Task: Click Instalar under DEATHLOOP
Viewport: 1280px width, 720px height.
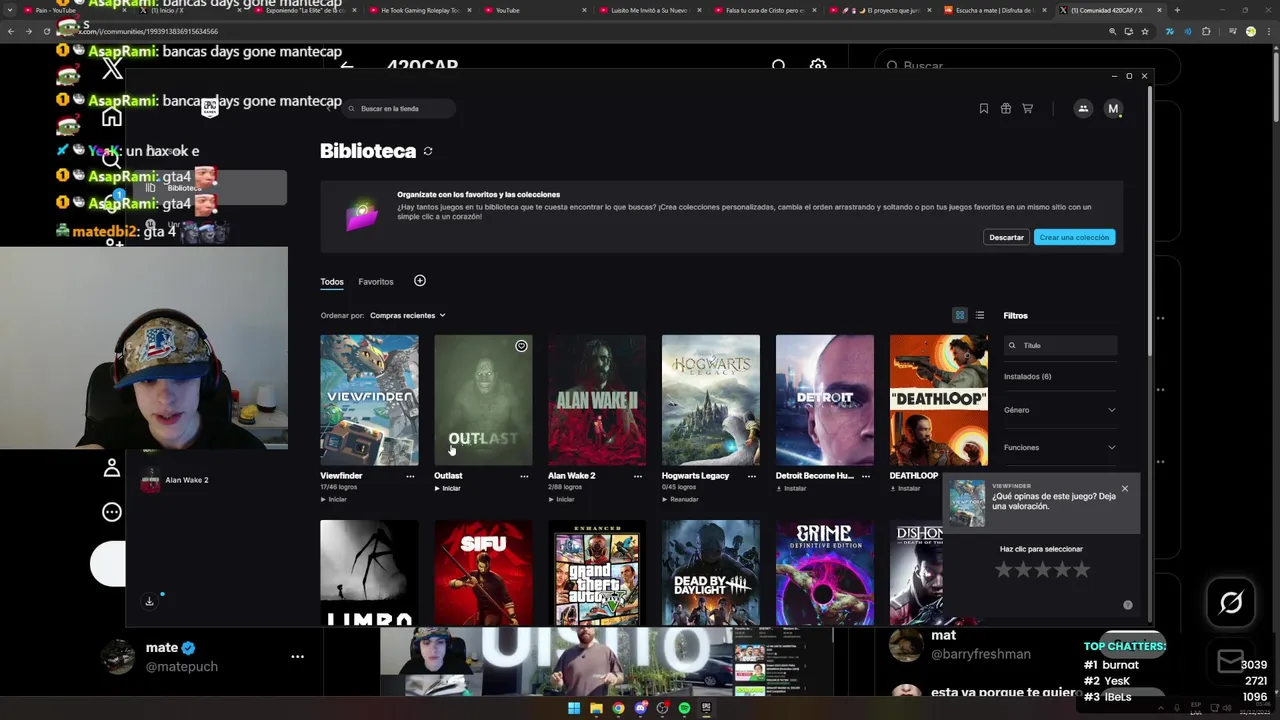Action: pyautogui.click(x=905, y=488)
